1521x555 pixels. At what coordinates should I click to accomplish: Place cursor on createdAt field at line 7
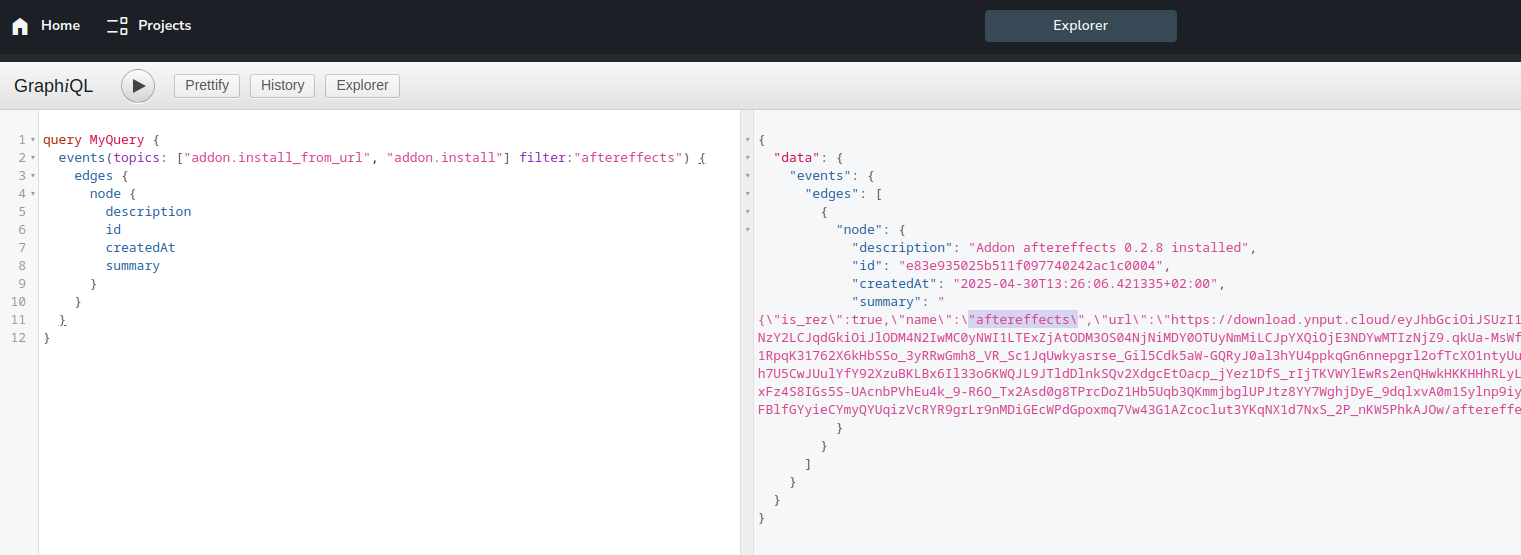pyautogui.click(x=140, y=248)
